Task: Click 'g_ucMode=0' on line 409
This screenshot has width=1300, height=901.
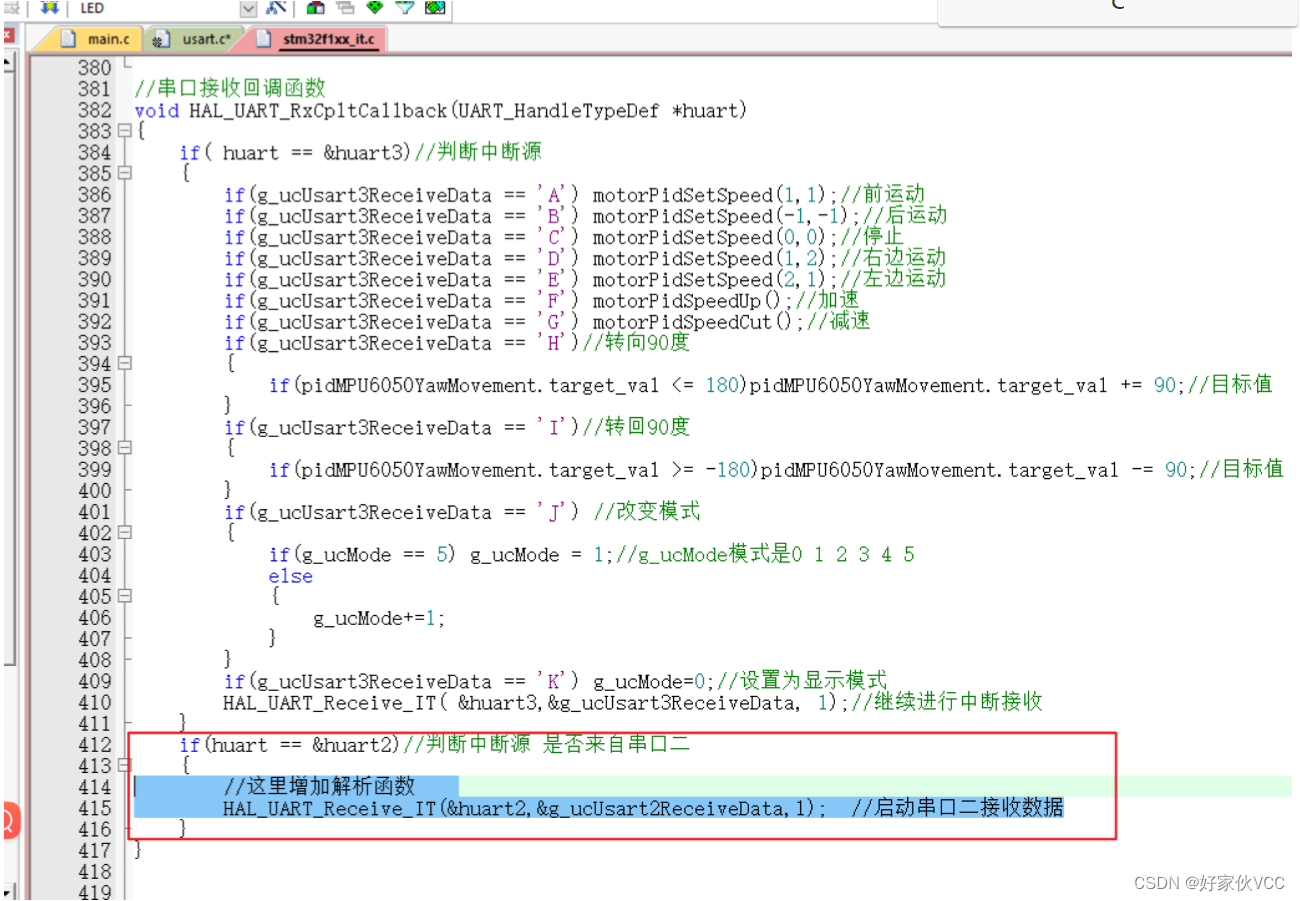Action: 650,682
